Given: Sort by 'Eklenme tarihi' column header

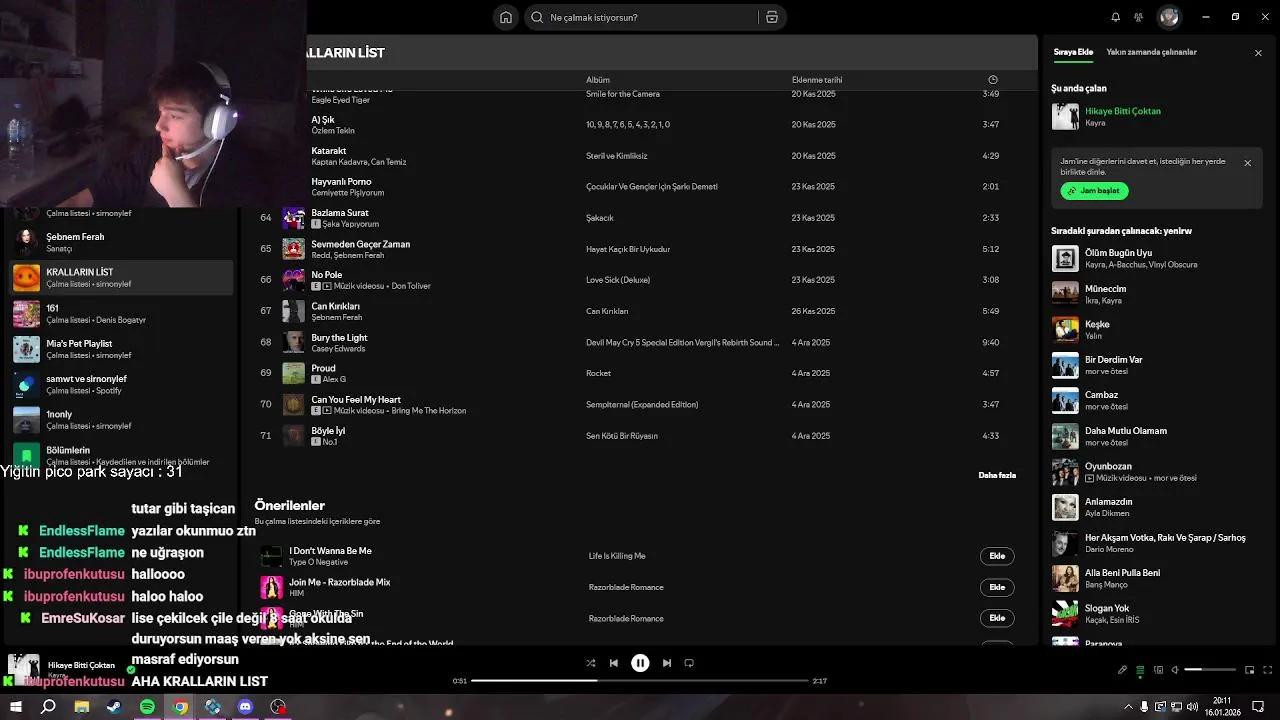Looking at the screenshot, I should 817,80.
